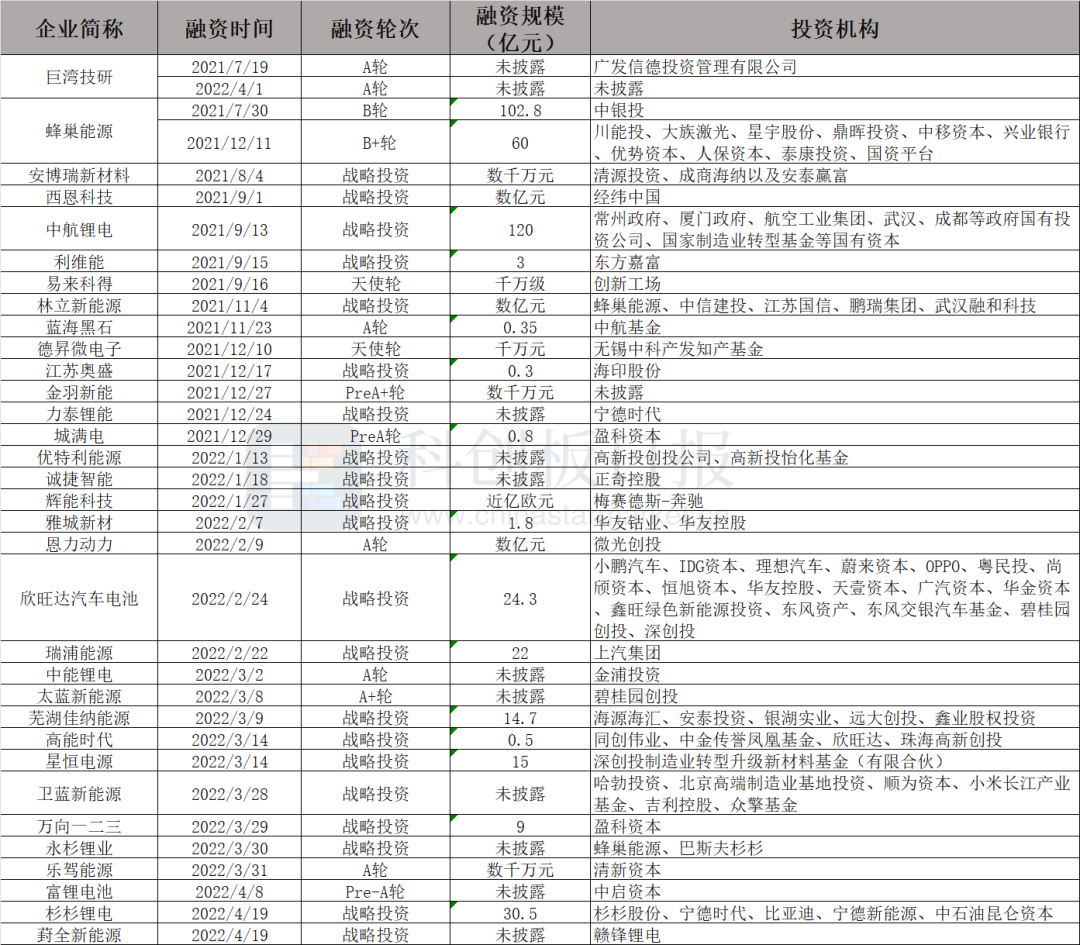The image size is (1080, 945).
Task: Click round cell PreA+轮
Action: coord(375,392)
